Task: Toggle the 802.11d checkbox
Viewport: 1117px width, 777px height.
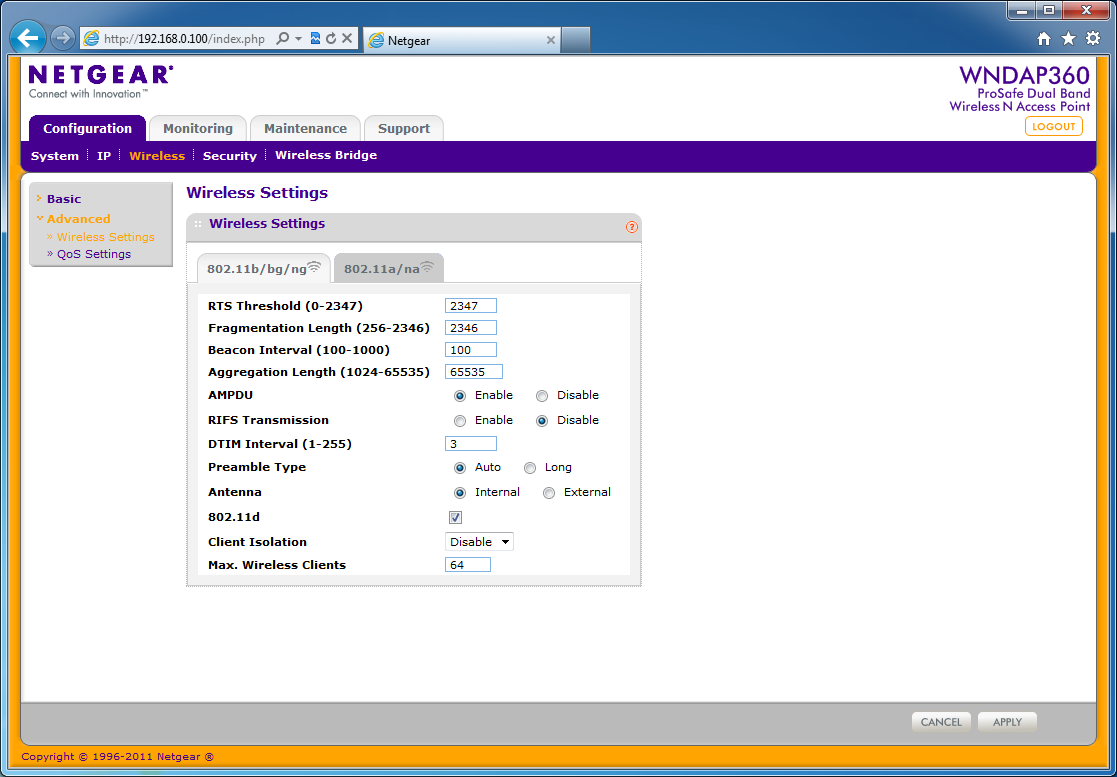Action: (456, 518)
